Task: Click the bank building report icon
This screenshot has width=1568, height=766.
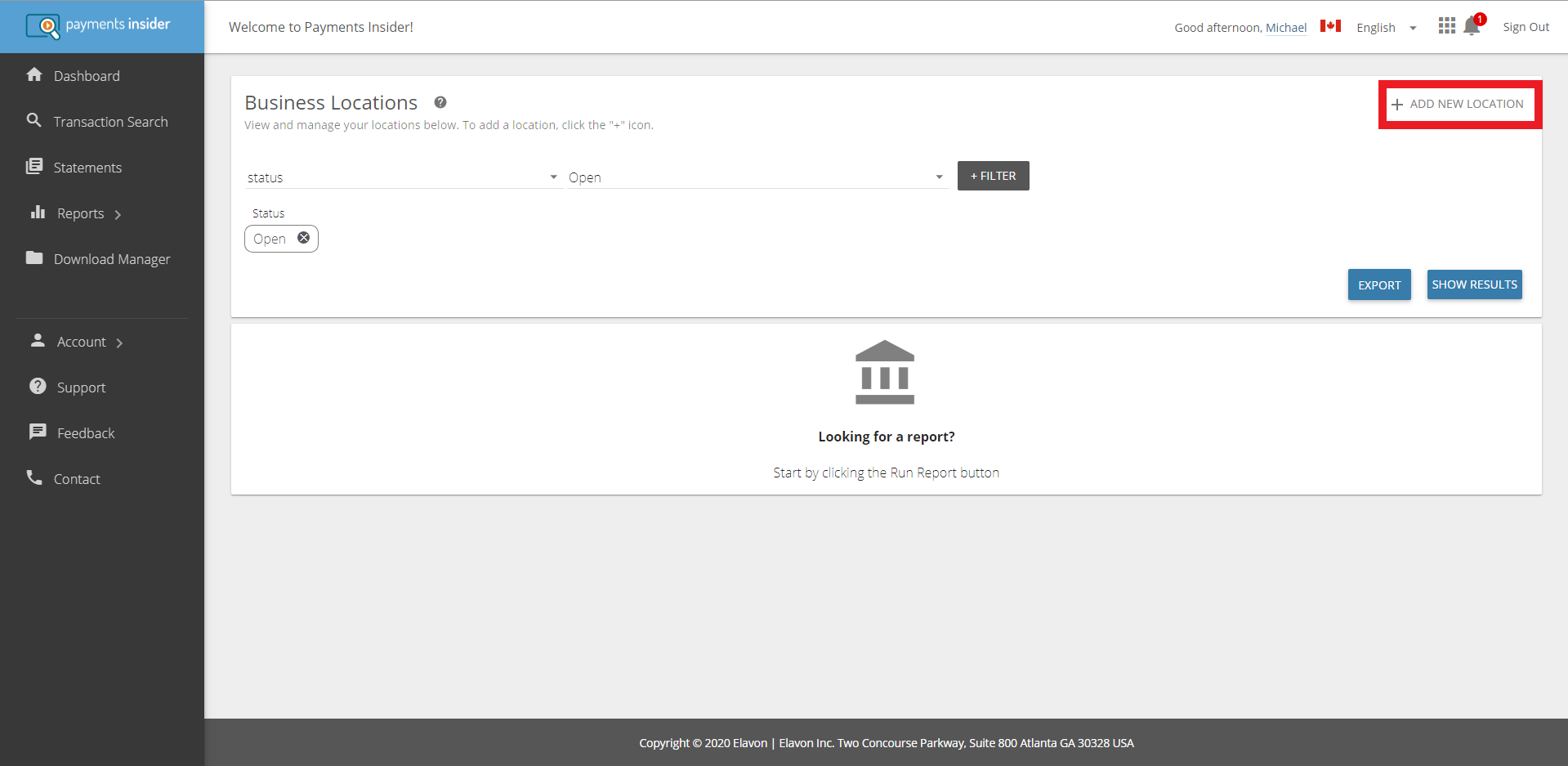Action: pos(885,372)
